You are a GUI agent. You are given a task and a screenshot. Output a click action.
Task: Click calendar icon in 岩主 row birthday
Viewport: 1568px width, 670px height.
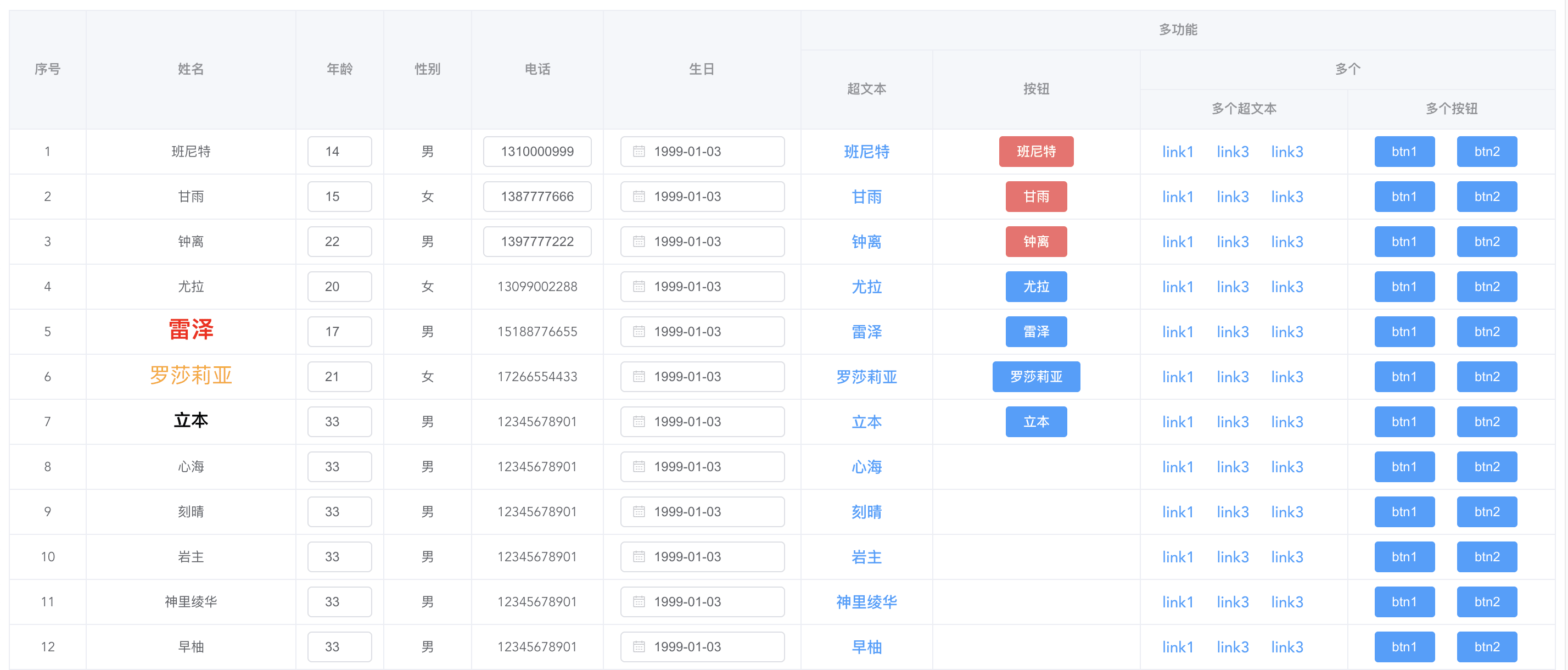tap(639, 557)
